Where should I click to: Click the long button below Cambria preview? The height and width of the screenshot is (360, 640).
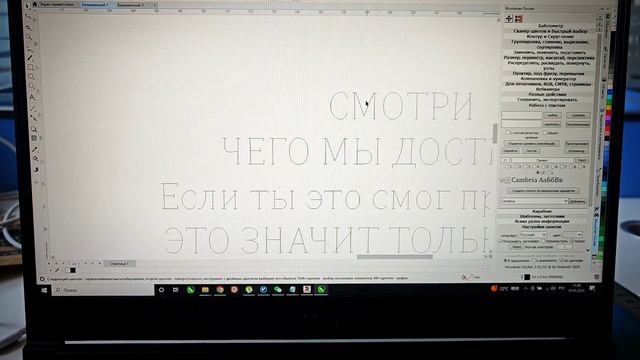[x=543, y=191]
